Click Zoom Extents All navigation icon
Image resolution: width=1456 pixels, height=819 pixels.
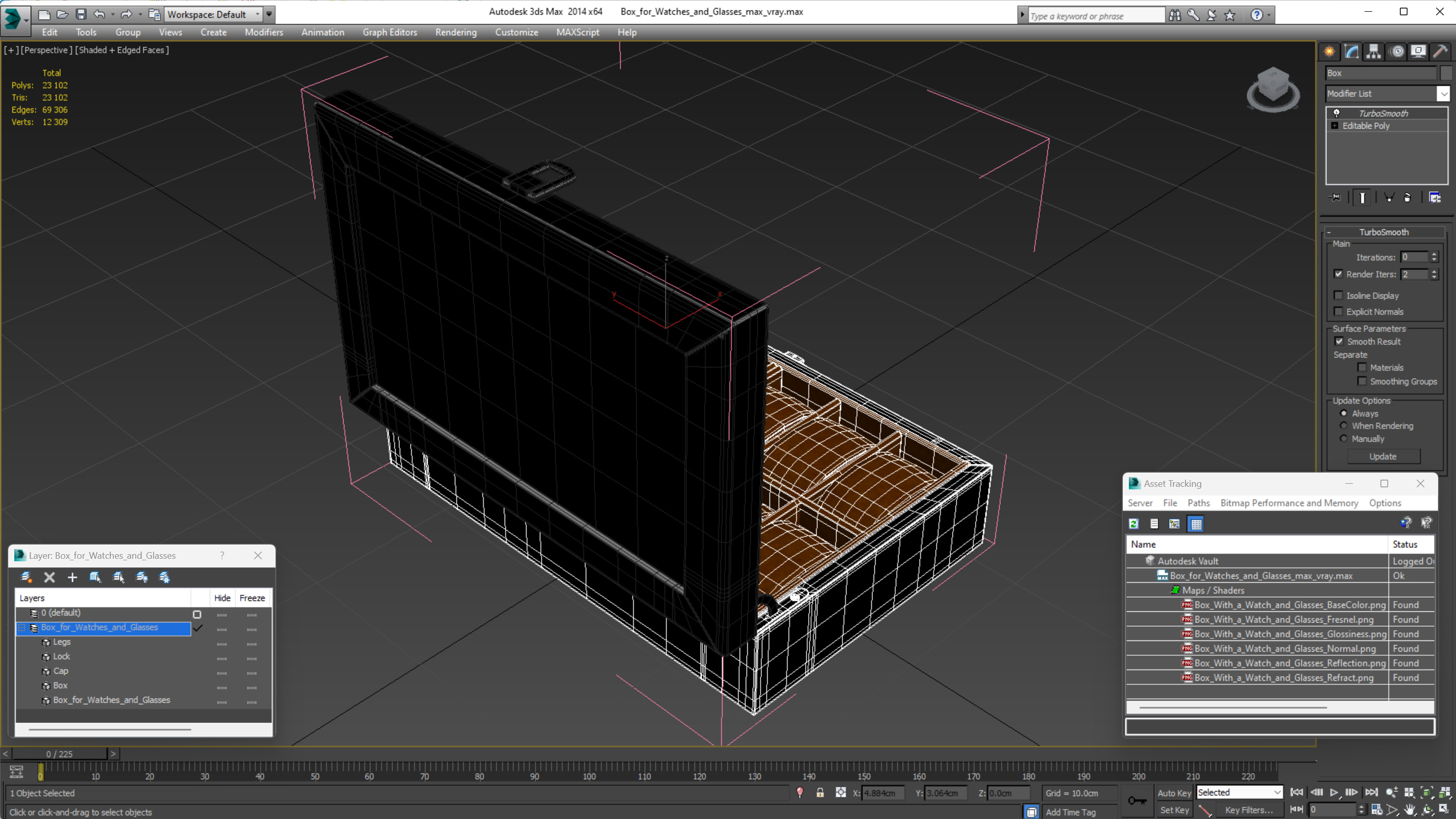tap(1444, 792)
